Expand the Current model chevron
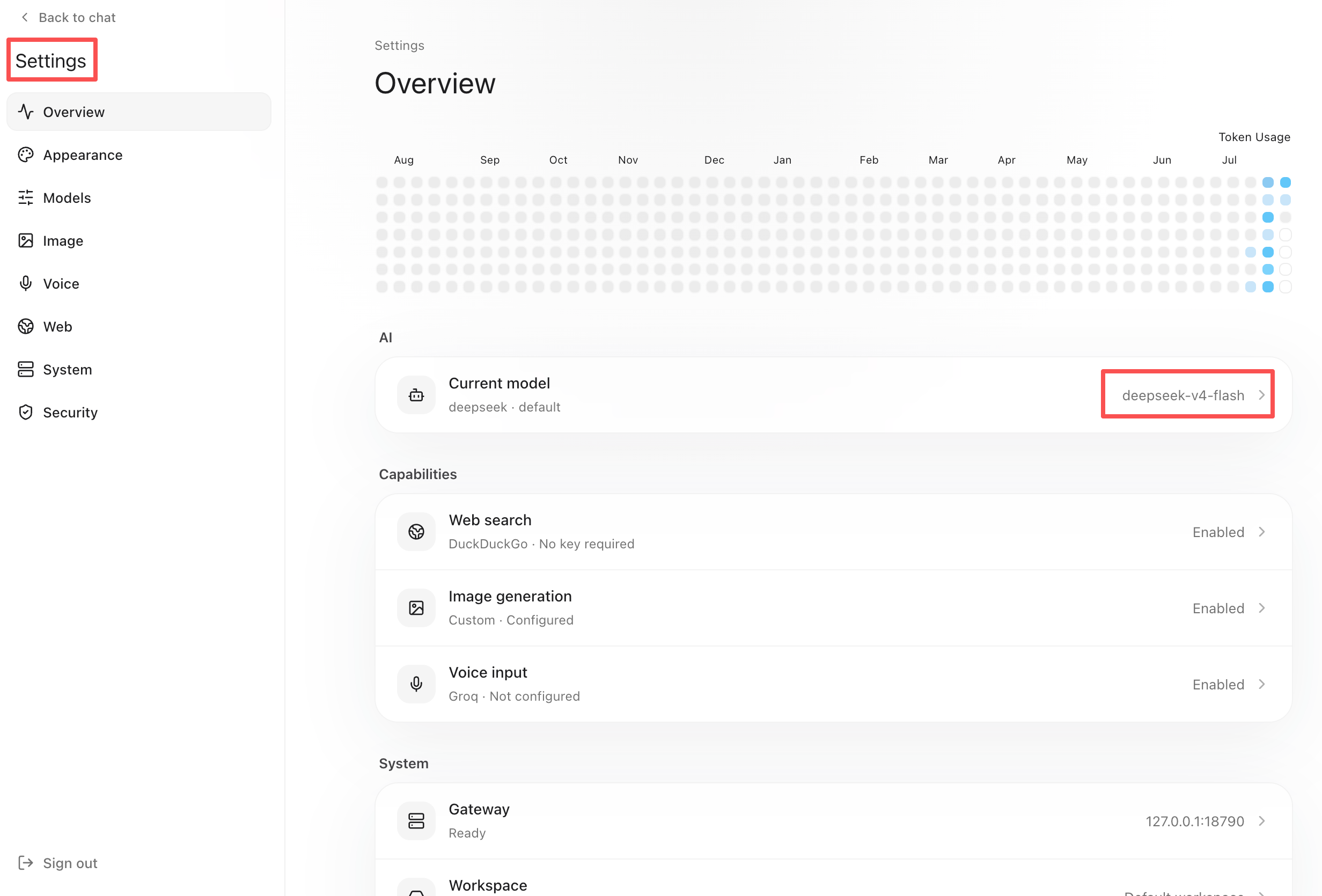 pos(1261,395)
